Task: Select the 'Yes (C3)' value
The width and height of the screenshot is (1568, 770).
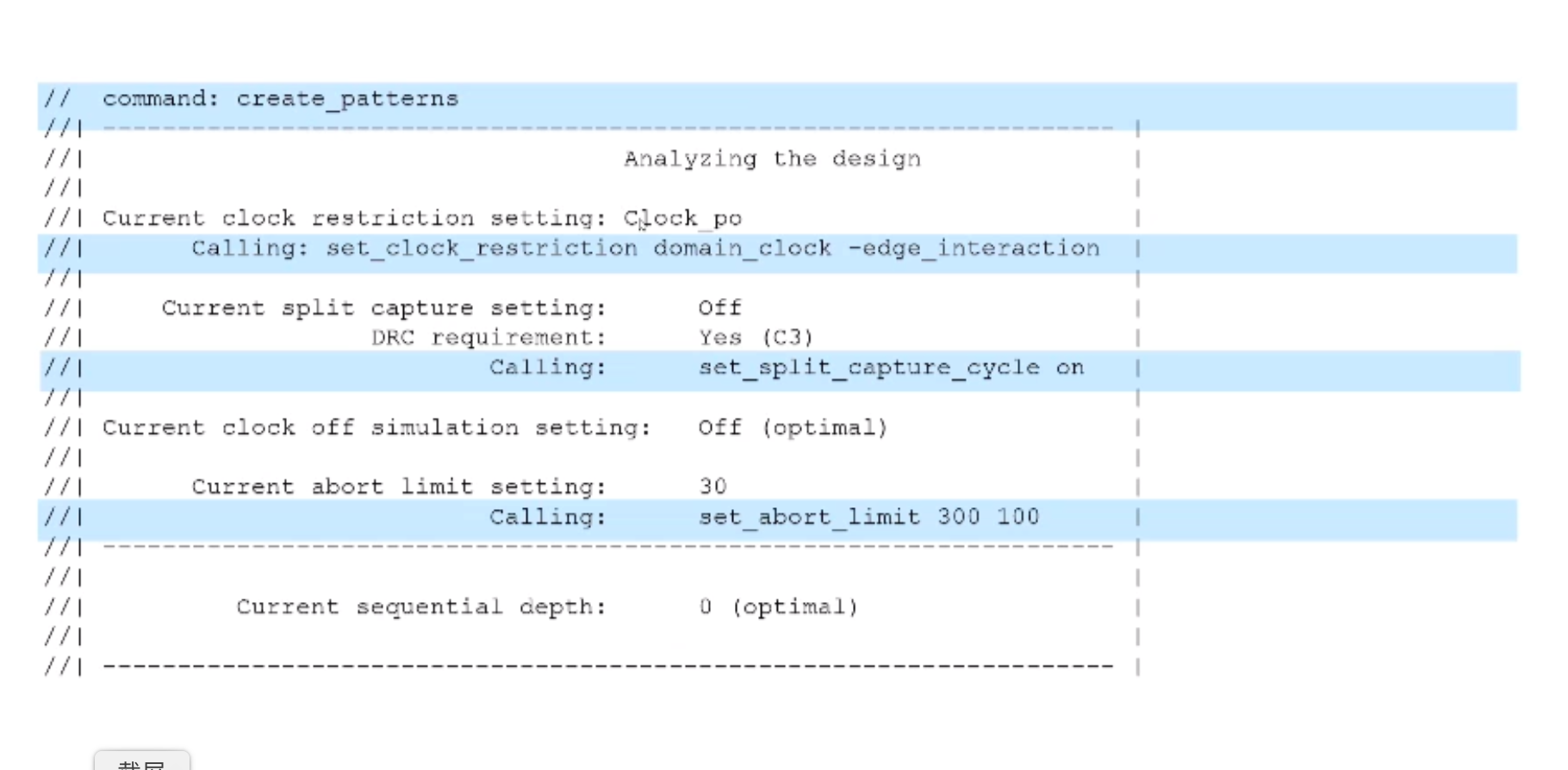Action: tap(756, 338)
